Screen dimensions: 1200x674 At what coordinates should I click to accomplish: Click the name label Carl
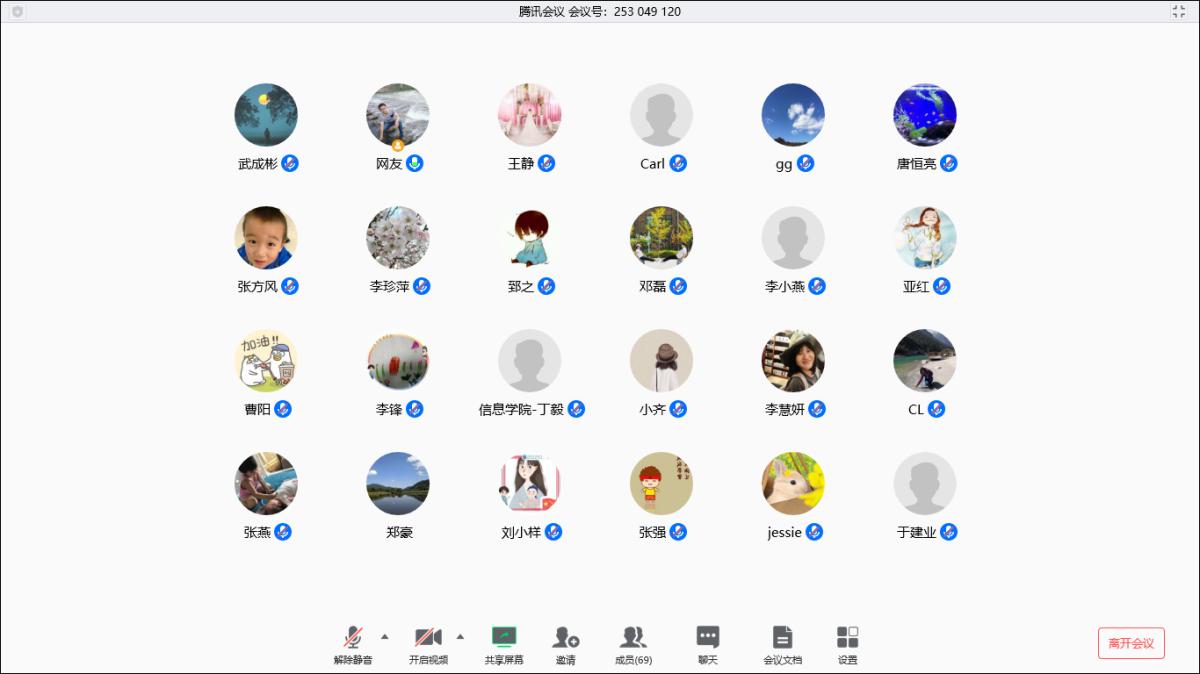(x=652, y=164)
